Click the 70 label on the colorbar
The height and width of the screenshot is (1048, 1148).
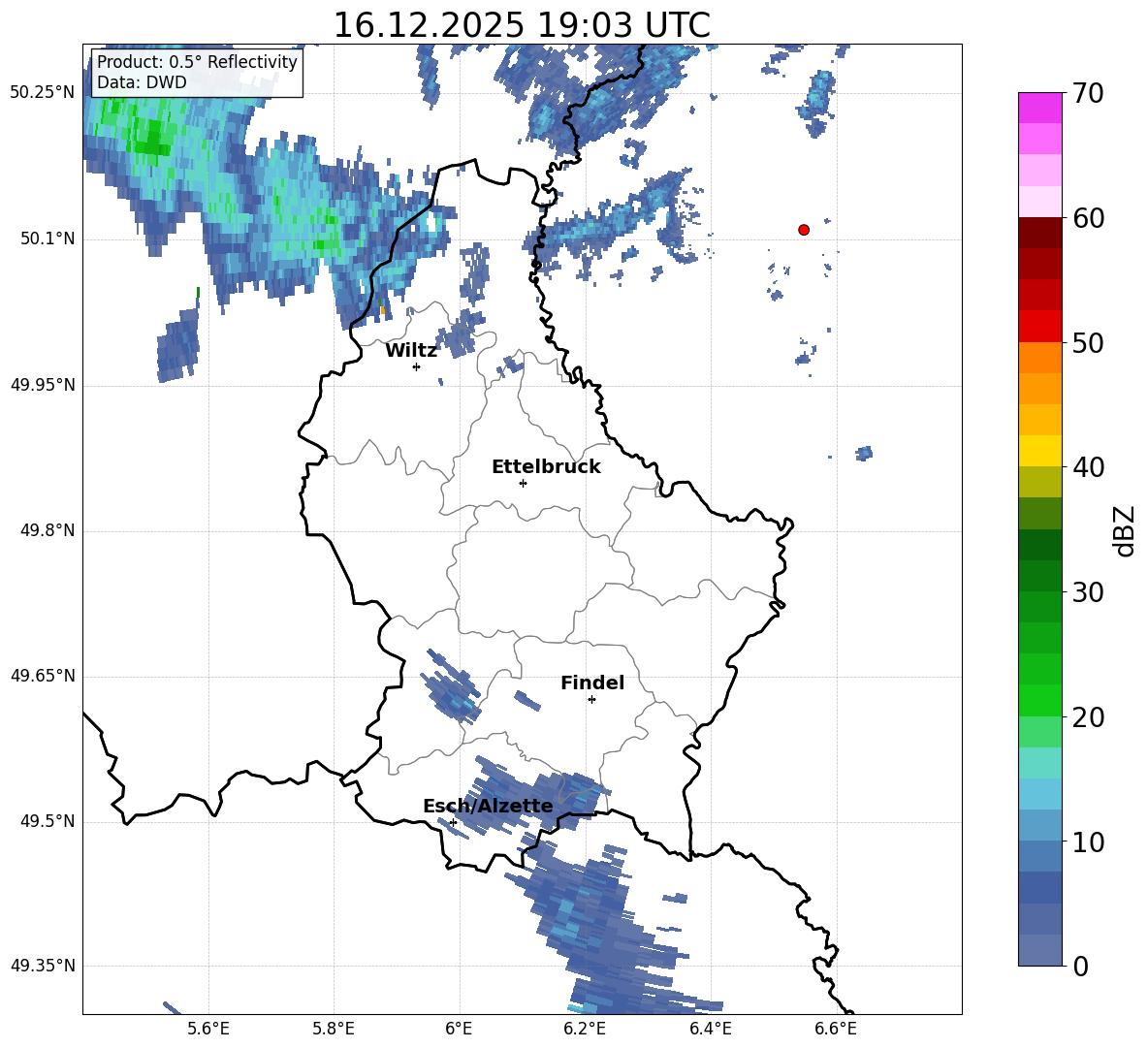(x=1088, y=94)
